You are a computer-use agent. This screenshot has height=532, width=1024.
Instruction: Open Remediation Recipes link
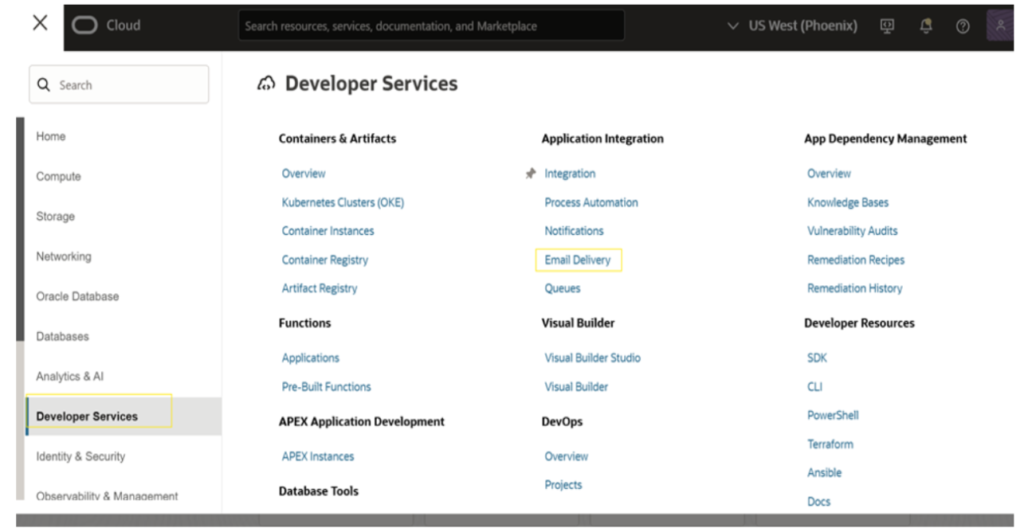point(856,260)
